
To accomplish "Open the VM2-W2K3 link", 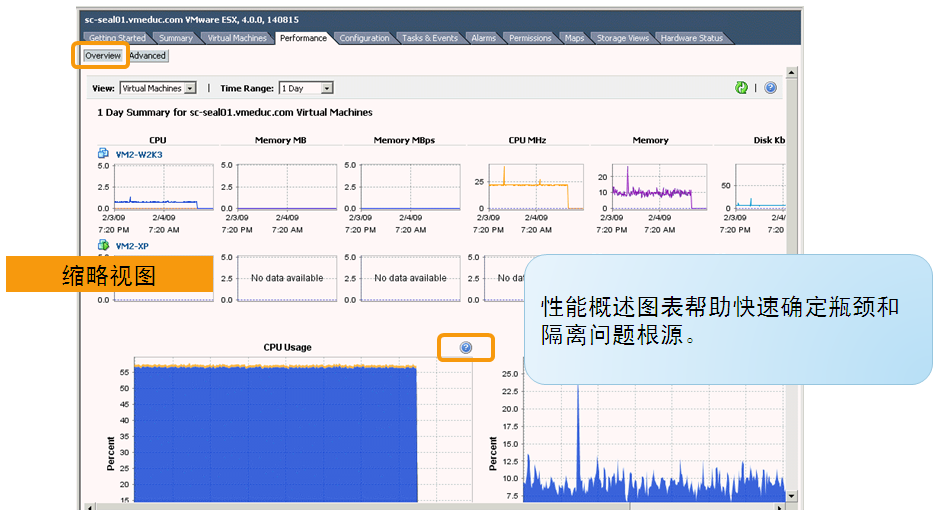I will (139, 154).
